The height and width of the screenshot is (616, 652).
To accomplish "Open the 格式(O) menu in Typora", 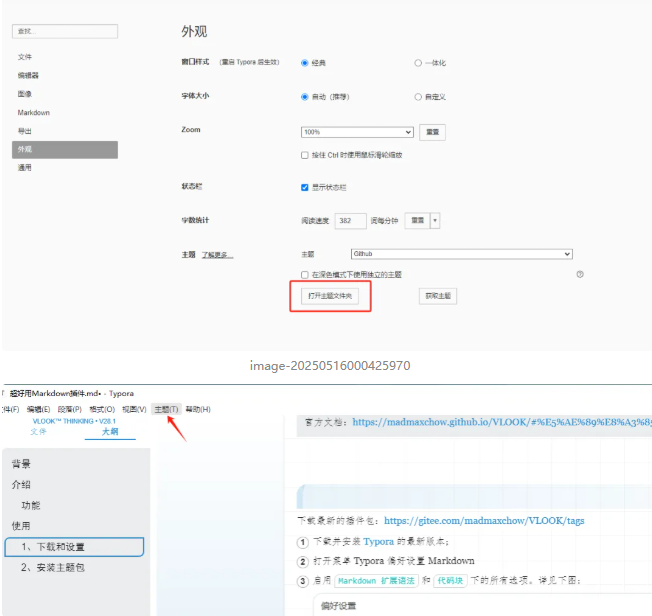I will tap(102, 409).
